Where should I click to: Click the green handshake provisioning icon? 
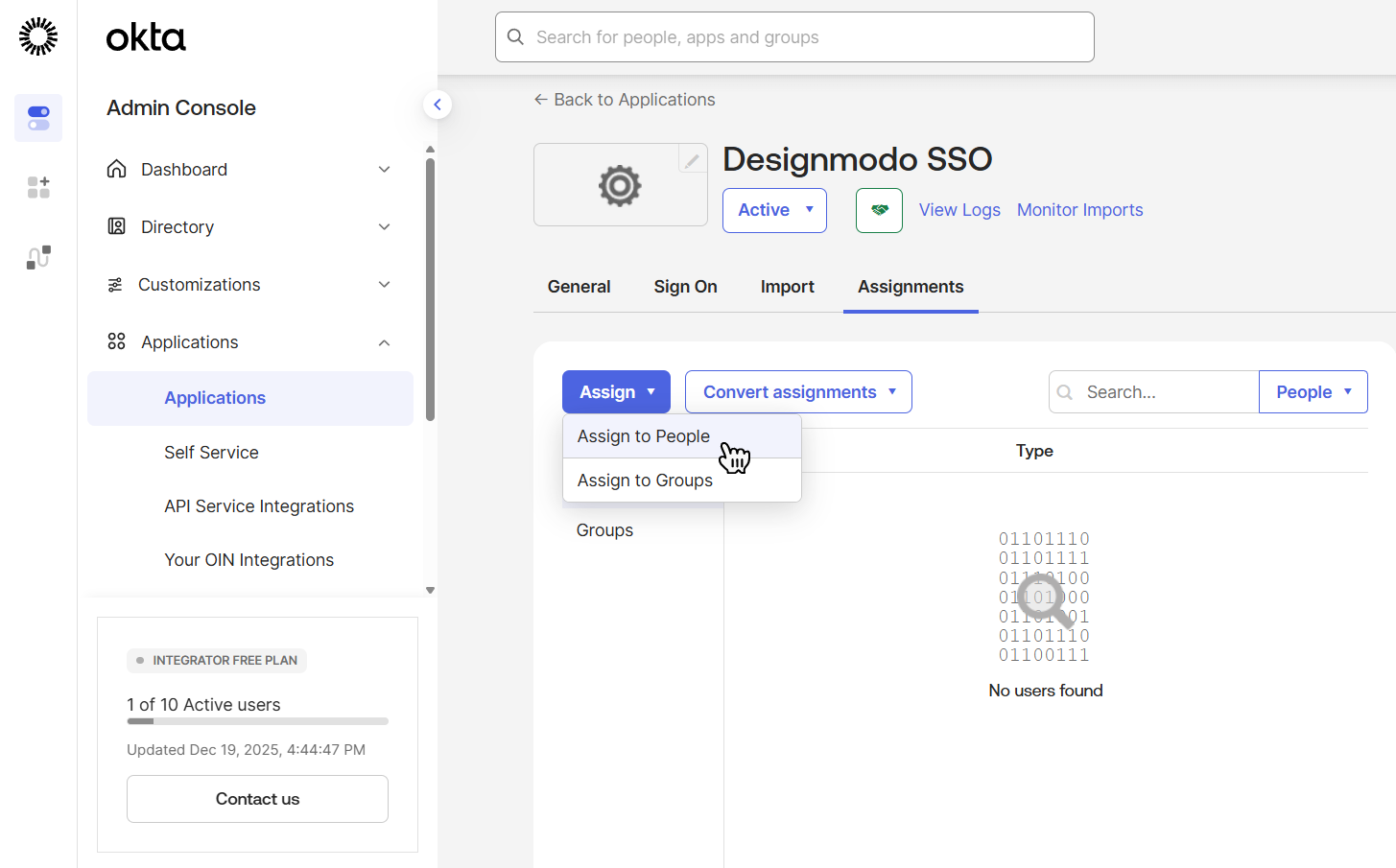pos(879,210)
